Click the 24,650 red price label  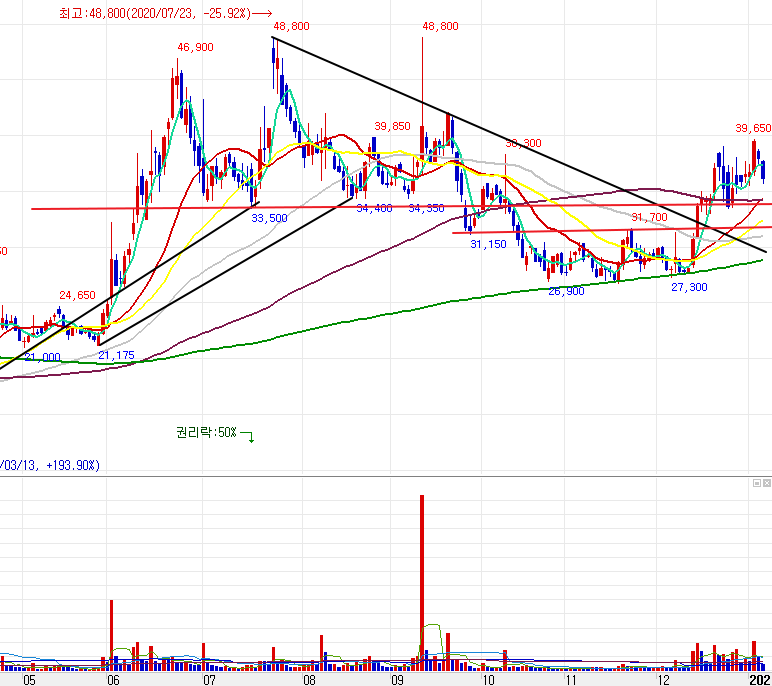[77, 295]
